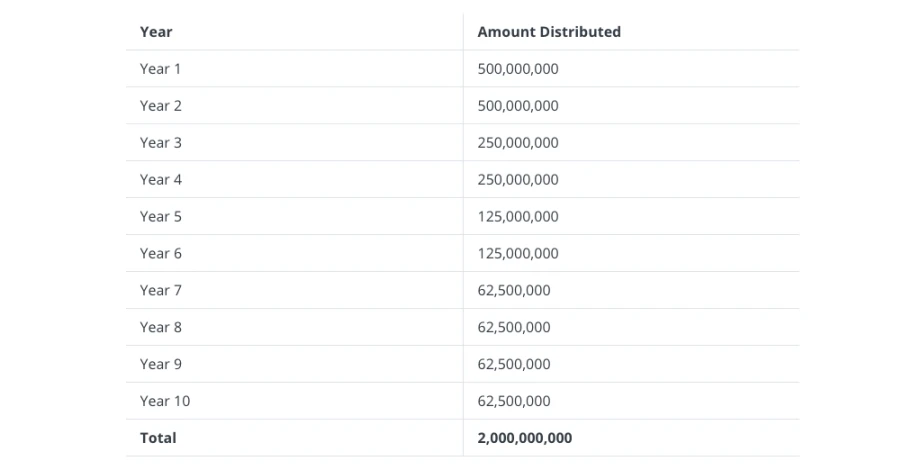921x470 pixels.
Task: Click the 62,500,000 amount in Year 10 row
Action: coord(514,402)
